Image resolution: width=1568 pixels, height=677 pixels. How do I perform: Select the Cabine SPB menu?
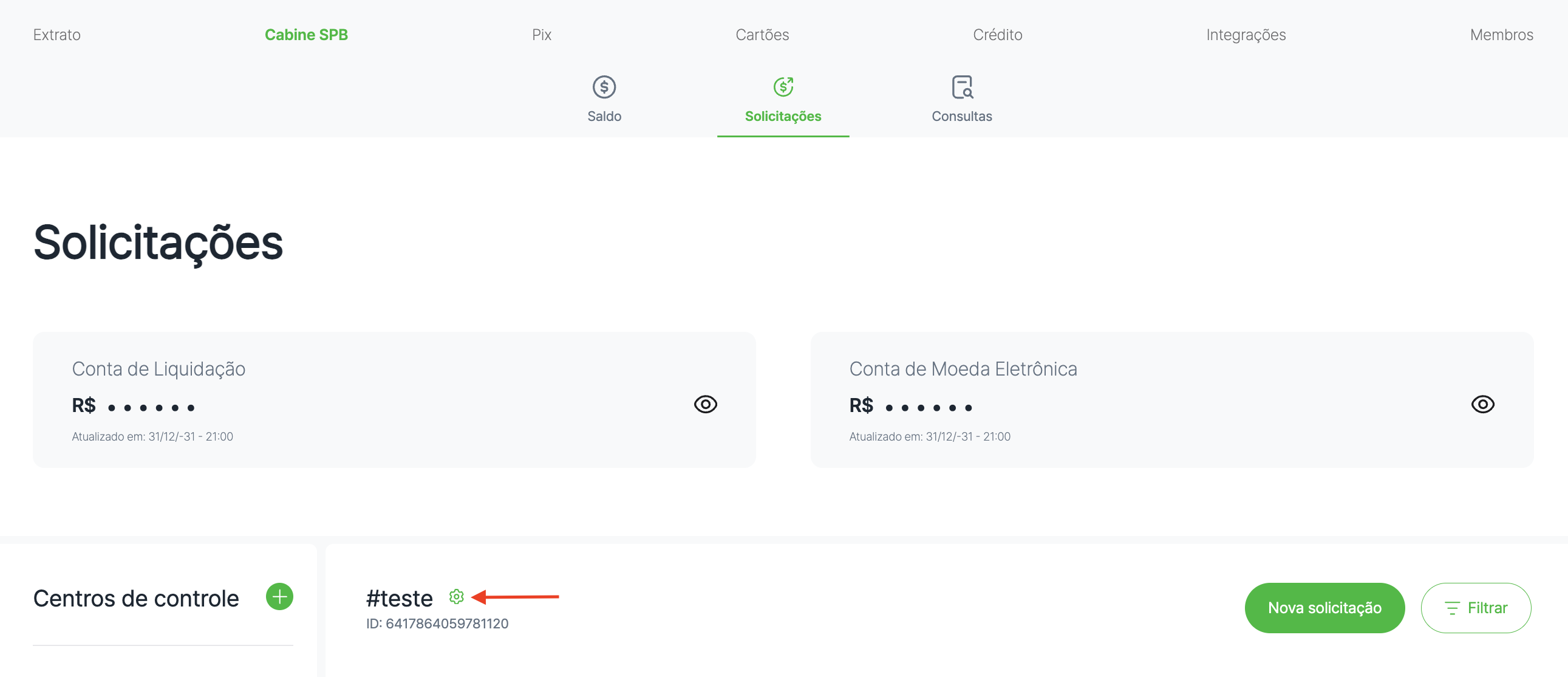[306, 35]
